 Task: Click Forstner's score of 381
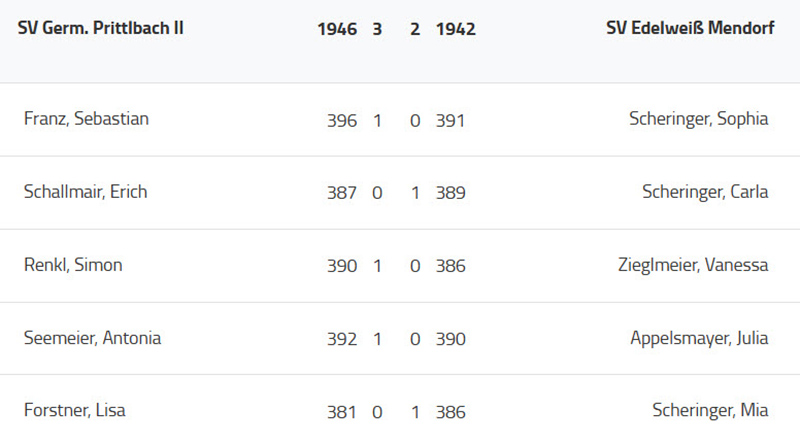pyautogui.click(x=341, y=412)
